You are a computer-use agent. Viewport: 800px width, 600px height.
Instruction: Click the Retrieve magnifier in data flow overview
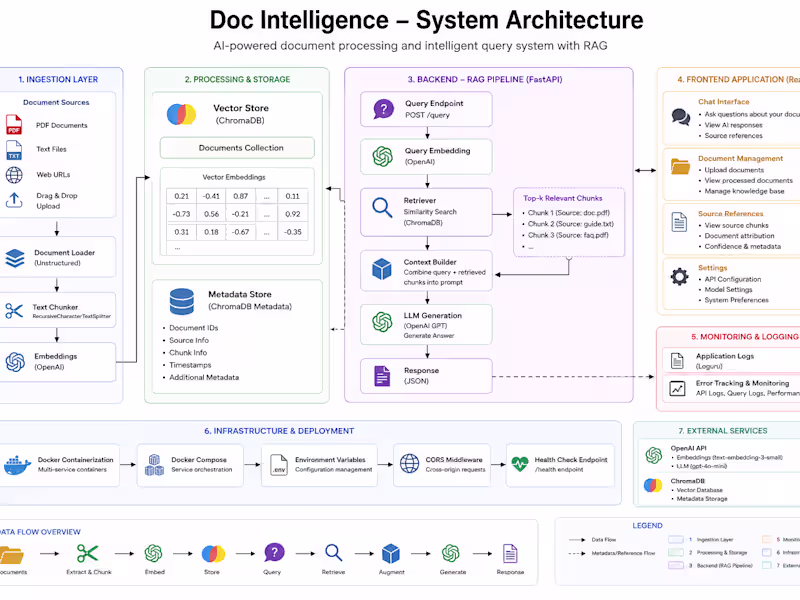(334, 553)
